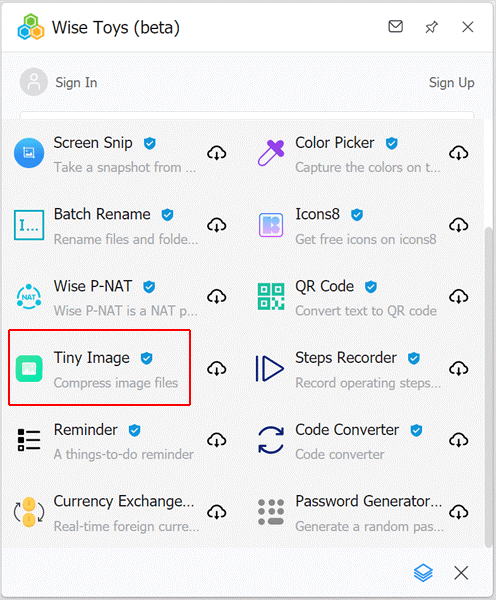Dismiss the bottom bar with X

pos(461,573)
